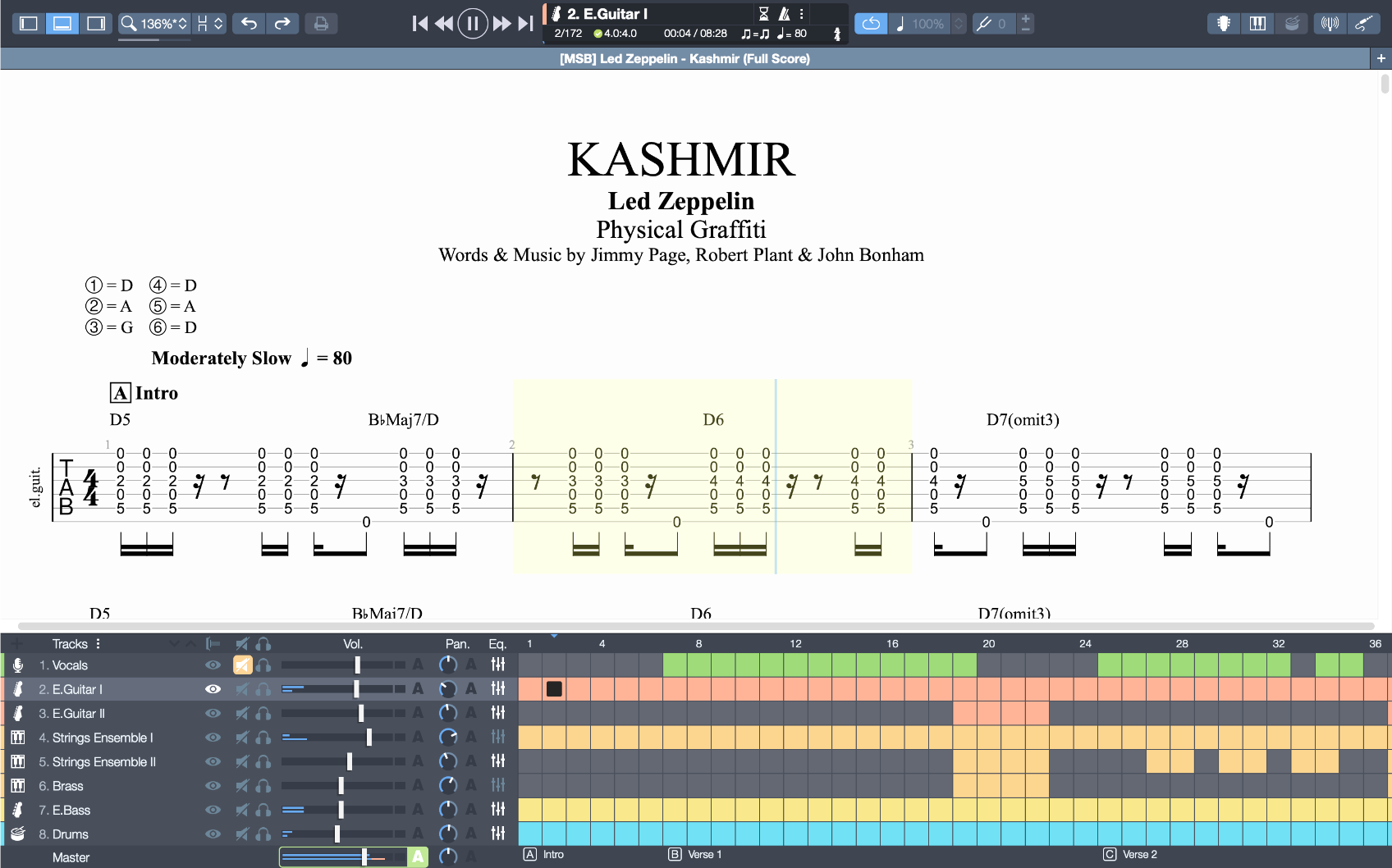This screenshot has width=1392, height=868.
Task: Toggle the metronome icon
Action: click(784, 14)
